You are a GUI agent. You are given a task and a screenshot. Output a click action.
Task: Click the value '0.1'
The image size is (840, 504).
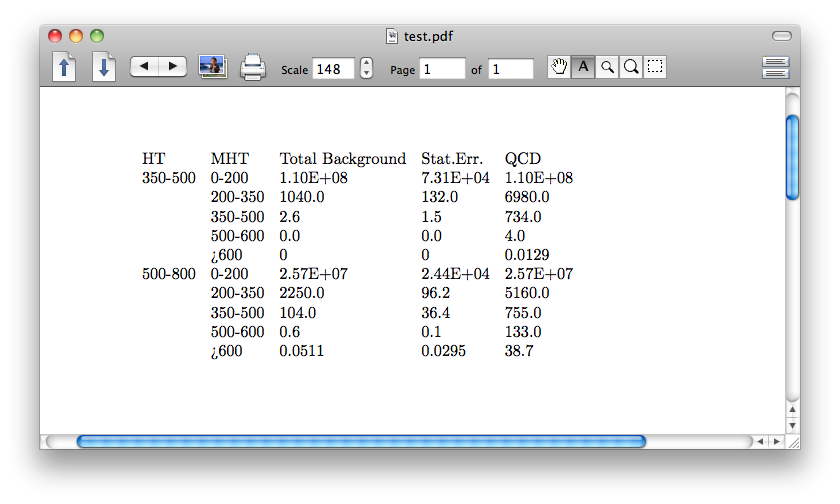431,332
